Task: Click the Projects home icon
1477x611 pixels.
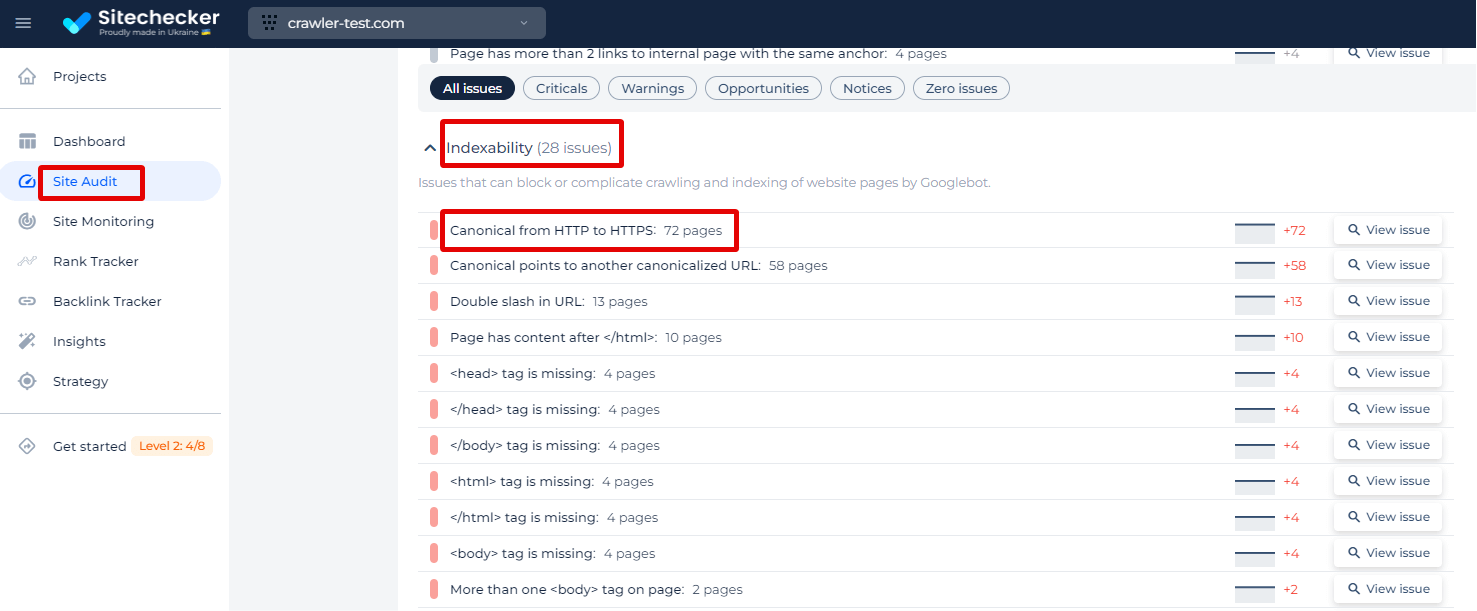Action: point(27,76)
